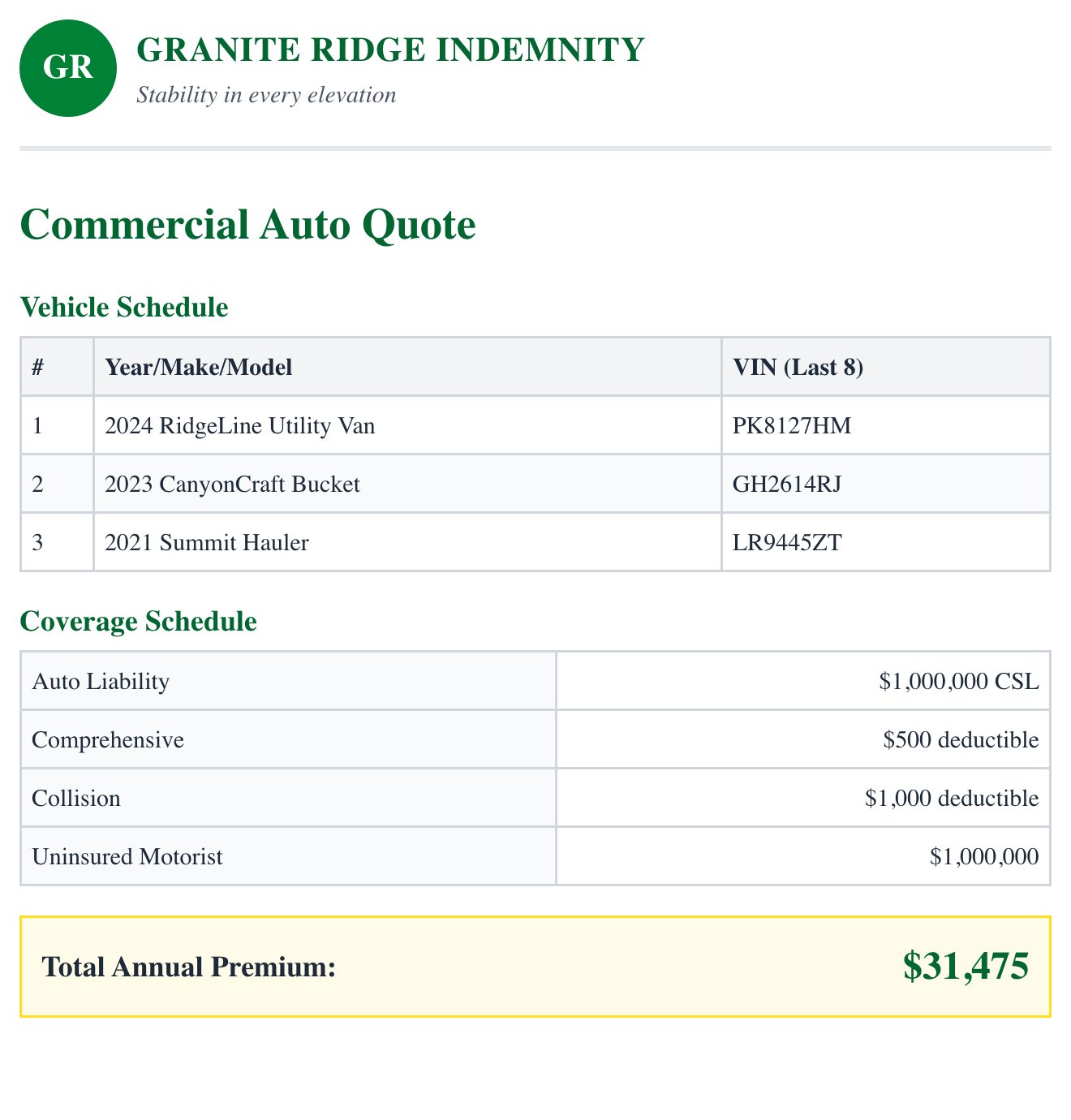Click the green GR logo circle
The height and width of the screenshot is (1120, 1071).
pyautogui.click(x=68, y=68)
